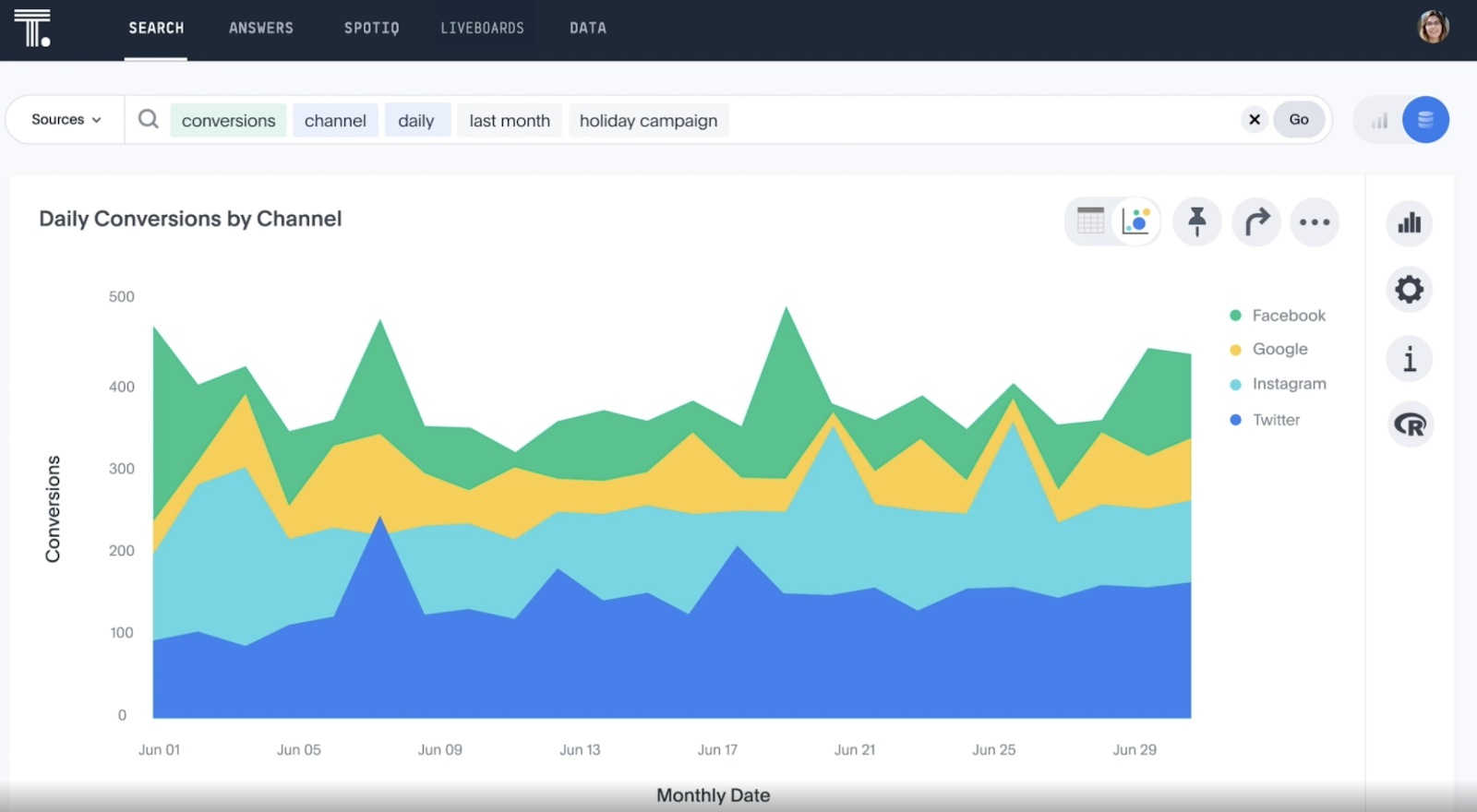Open the user profile avatar
The height and width of the screenshot is (812, 1477).
click(1433, 27)
